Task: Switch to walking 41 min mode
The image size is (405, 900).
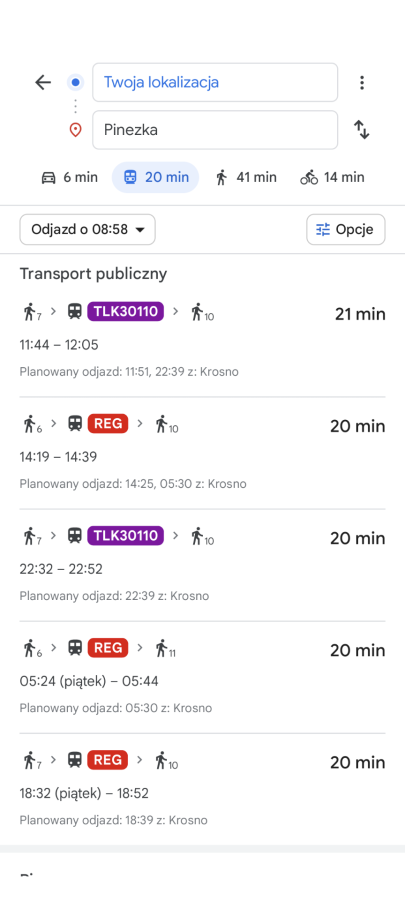Action: click(x=246, y=177)
